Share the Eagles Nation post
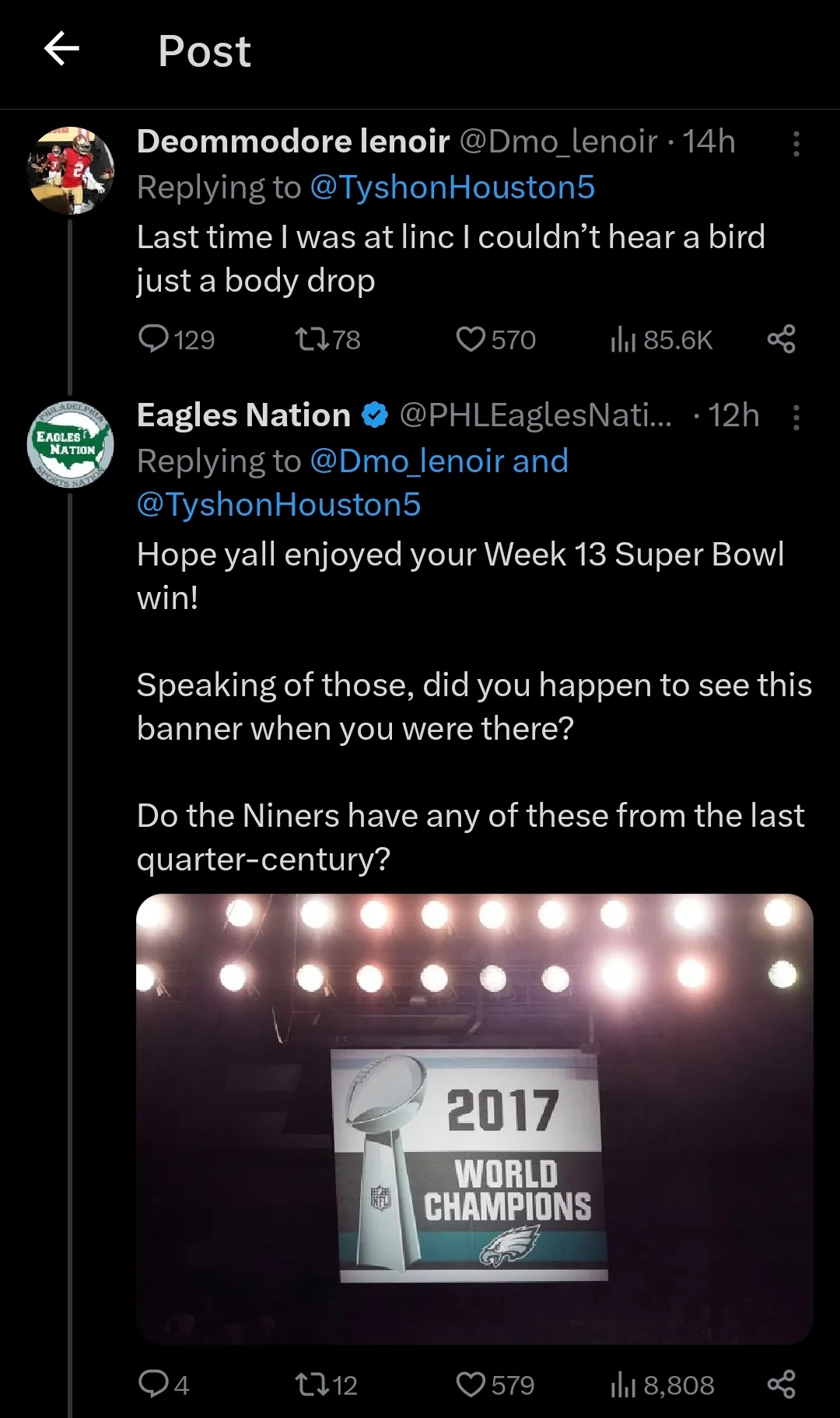Screen dimensions: 840x1418 pyautogui.click(x=781, y=1385)
